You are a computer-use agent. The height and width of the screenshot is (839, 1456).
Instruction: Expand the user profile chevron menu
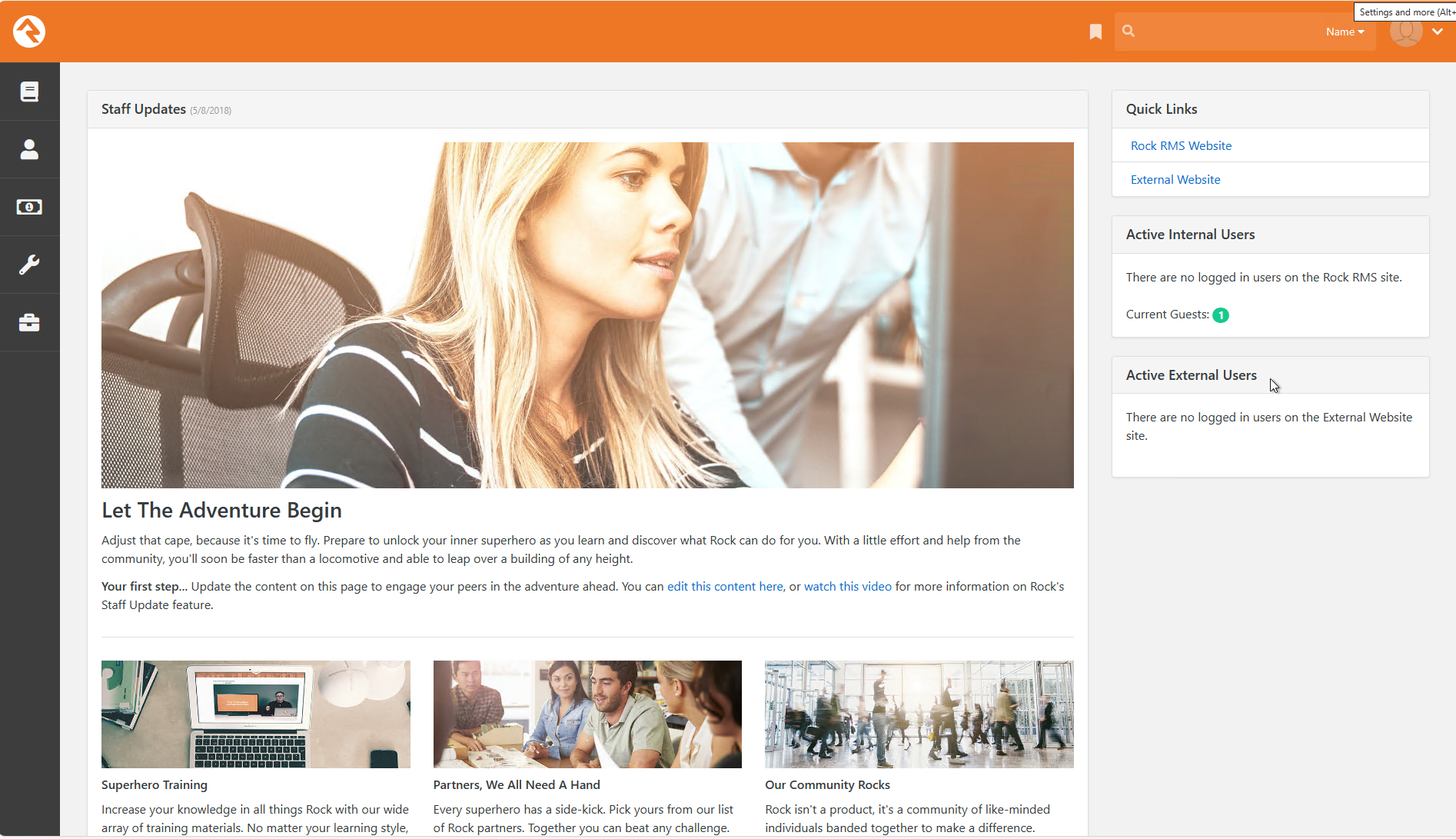pyautogui.click(x=1438, y=32)
